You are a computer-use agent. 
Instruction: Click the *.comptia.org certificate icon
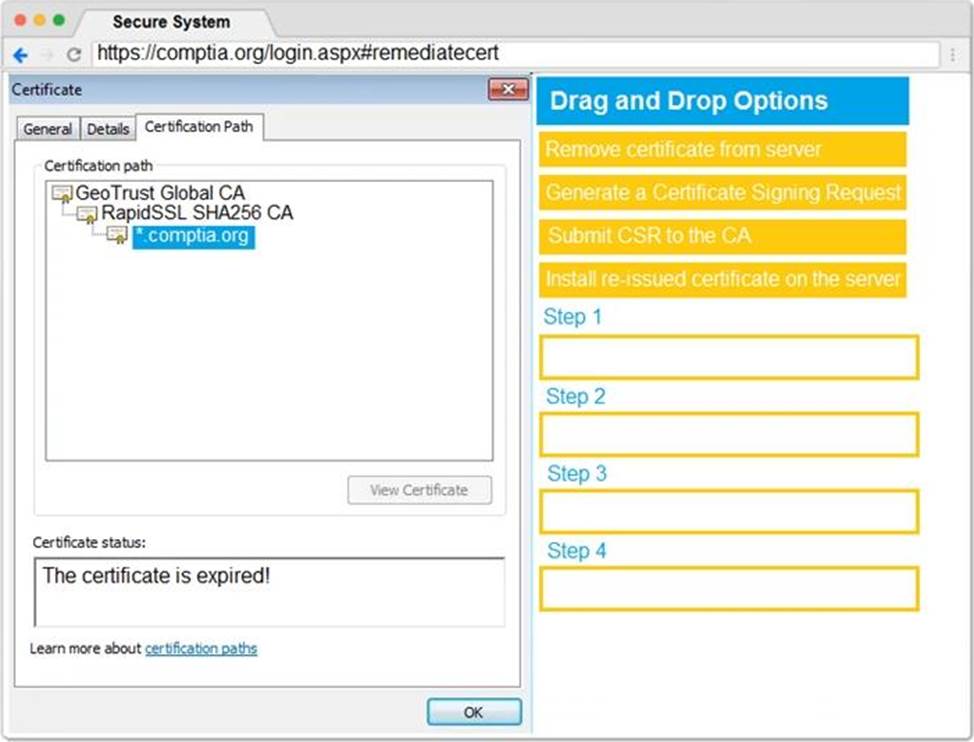(x=117, y=236)
